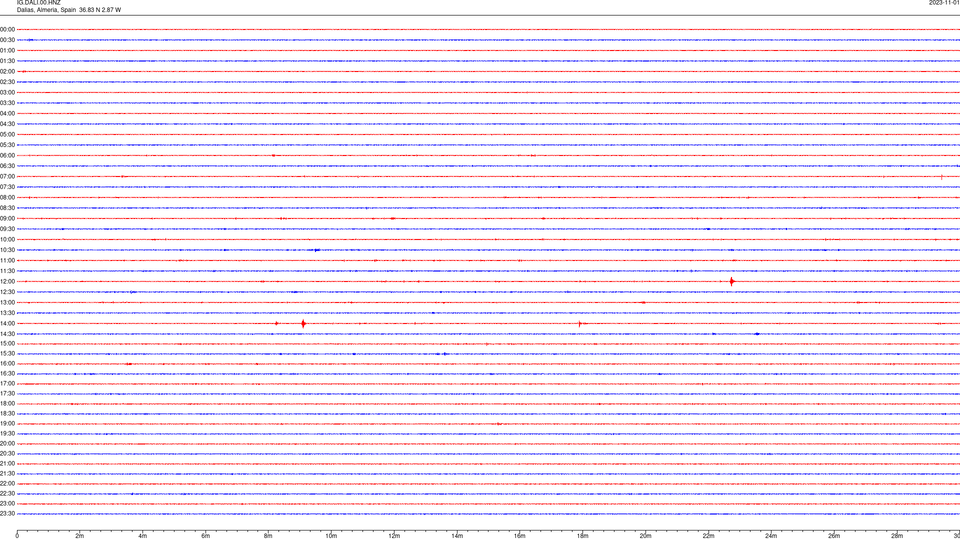Click the 4m tick label on the axis
This screenshot has height=540, width=960.
(x=143, y=536)
